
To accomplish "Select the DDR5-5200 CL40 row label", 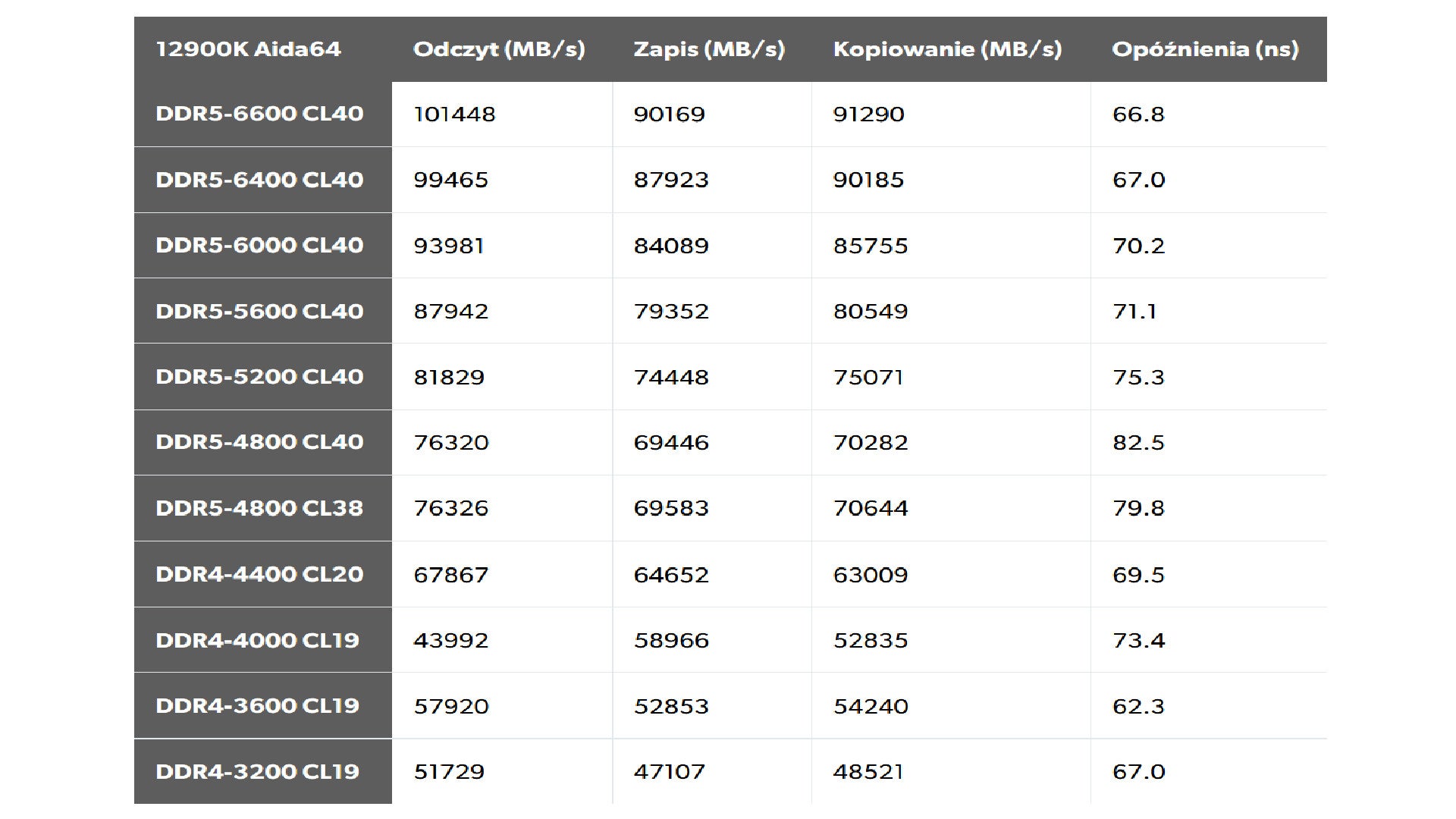I will [x=259, y=376].
